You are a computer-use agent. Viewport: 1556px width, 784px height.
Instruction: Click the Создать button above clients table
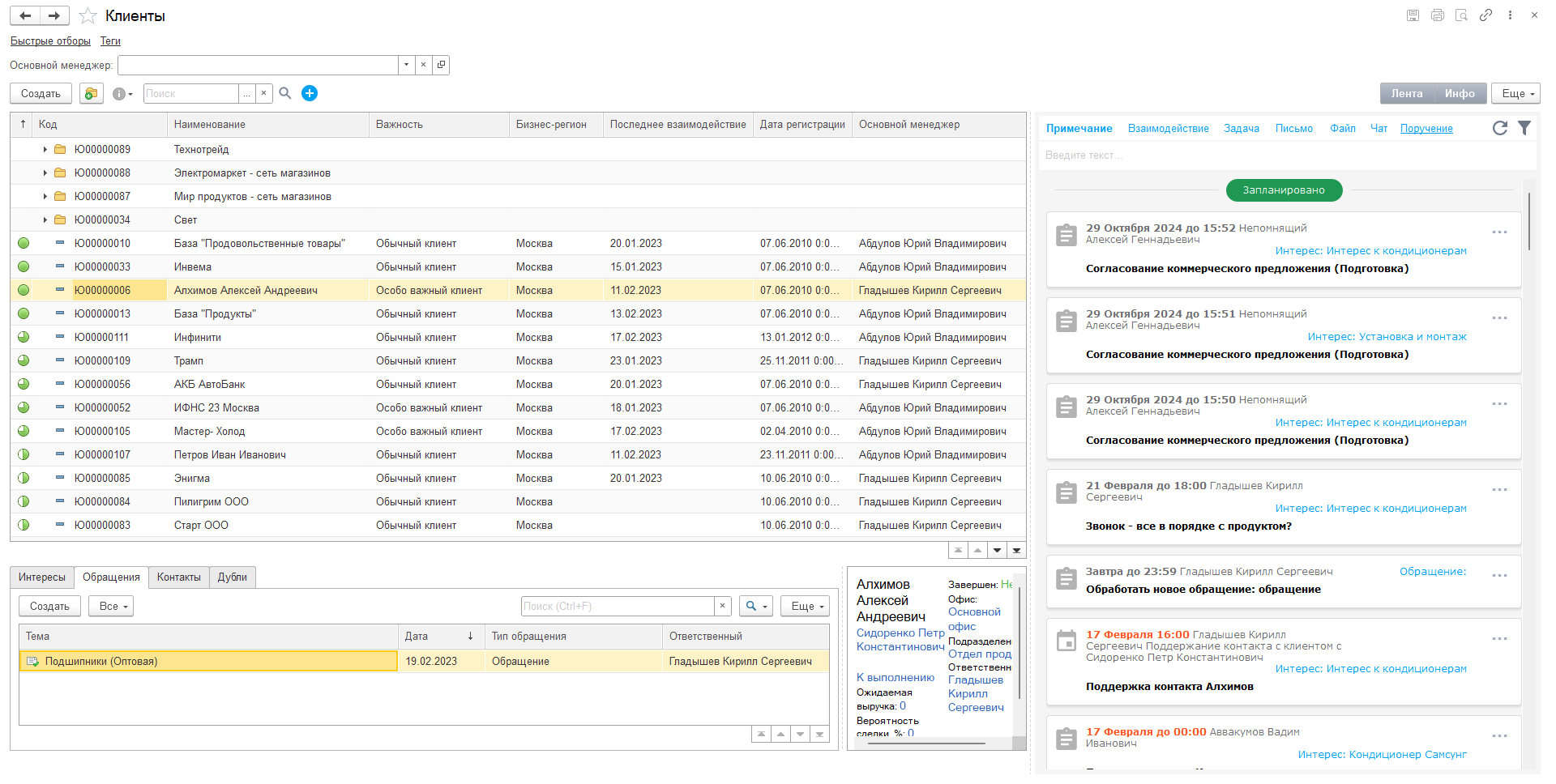click(41, 94)
